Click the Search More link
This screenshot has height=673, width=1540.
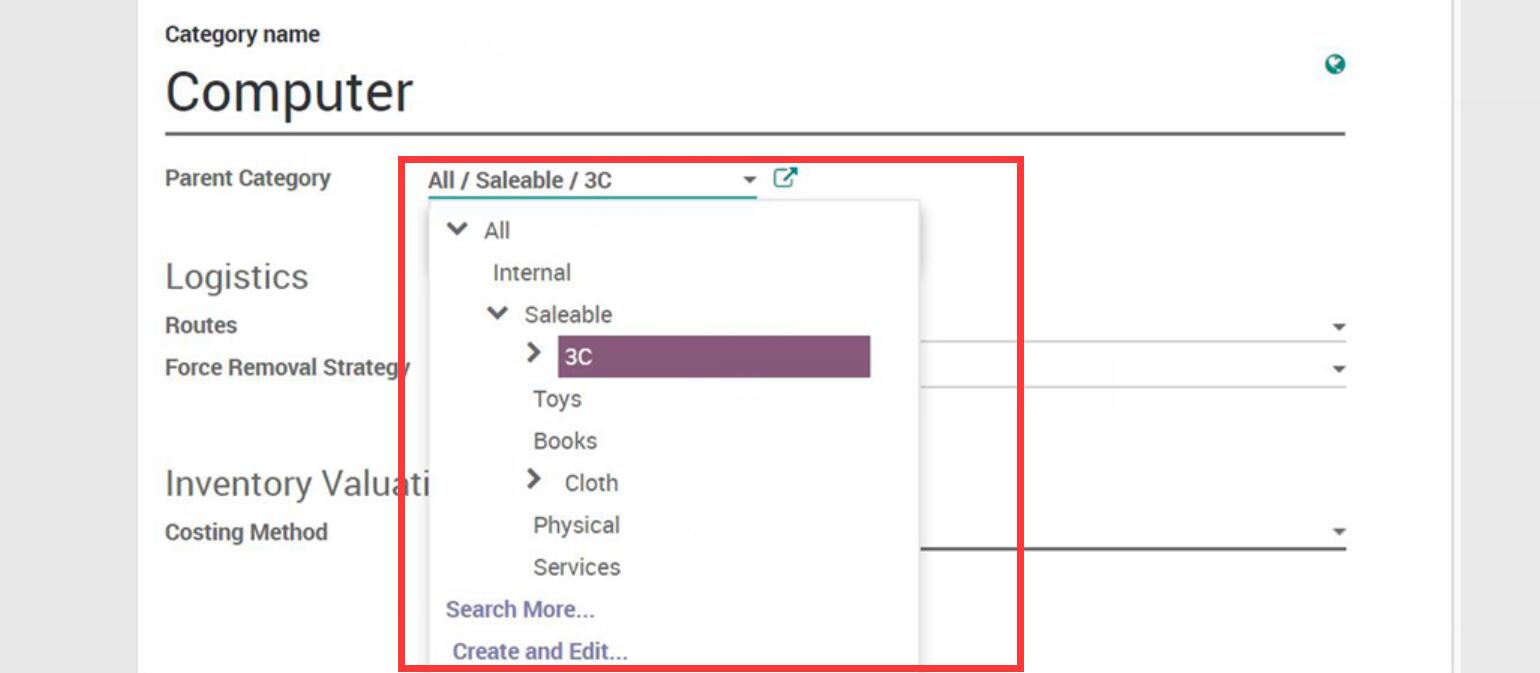520,609
